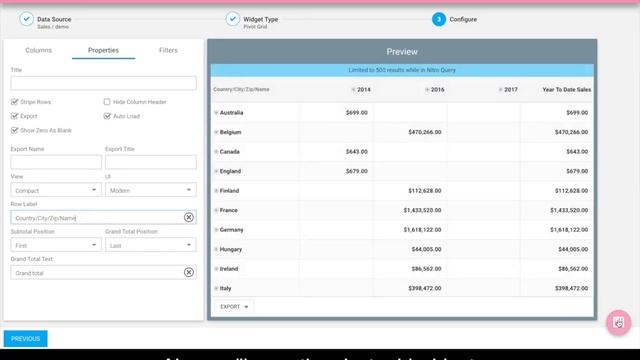
Task: Expand the Italy row
Action: 216,288
